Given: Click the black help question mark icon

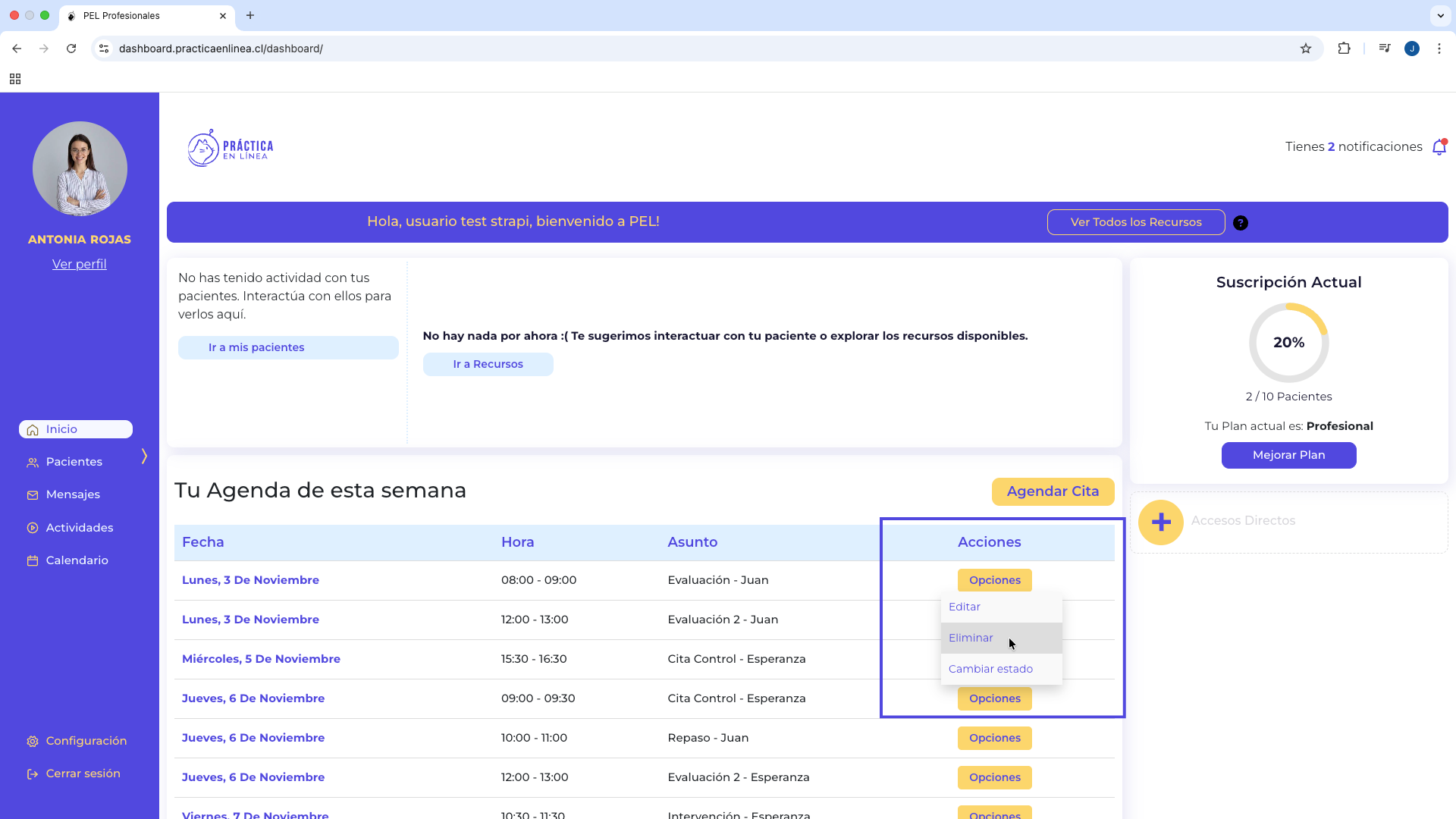Looking at the screenshot, I should click(x=1240, y=223).
